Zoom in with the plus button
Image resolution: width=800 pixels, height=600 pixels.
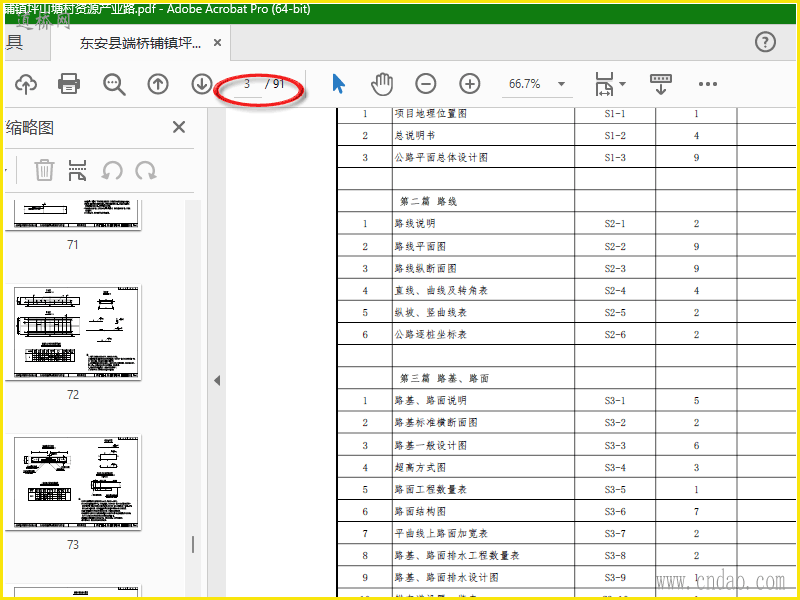(469, 84)
